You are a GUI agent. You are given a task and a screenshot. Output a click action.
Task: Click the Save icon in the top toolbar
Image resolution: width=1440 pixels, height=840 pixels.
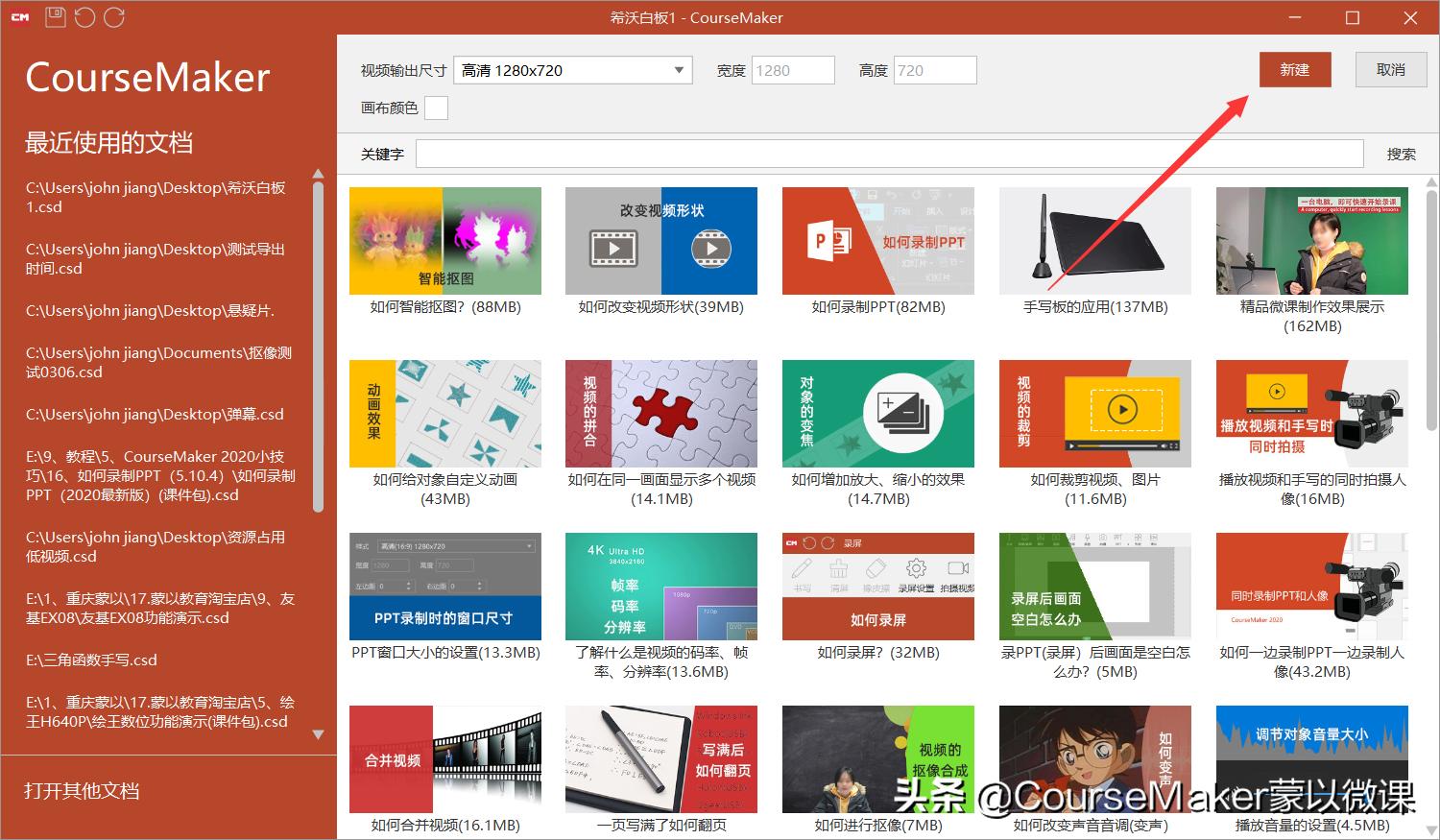55,16
